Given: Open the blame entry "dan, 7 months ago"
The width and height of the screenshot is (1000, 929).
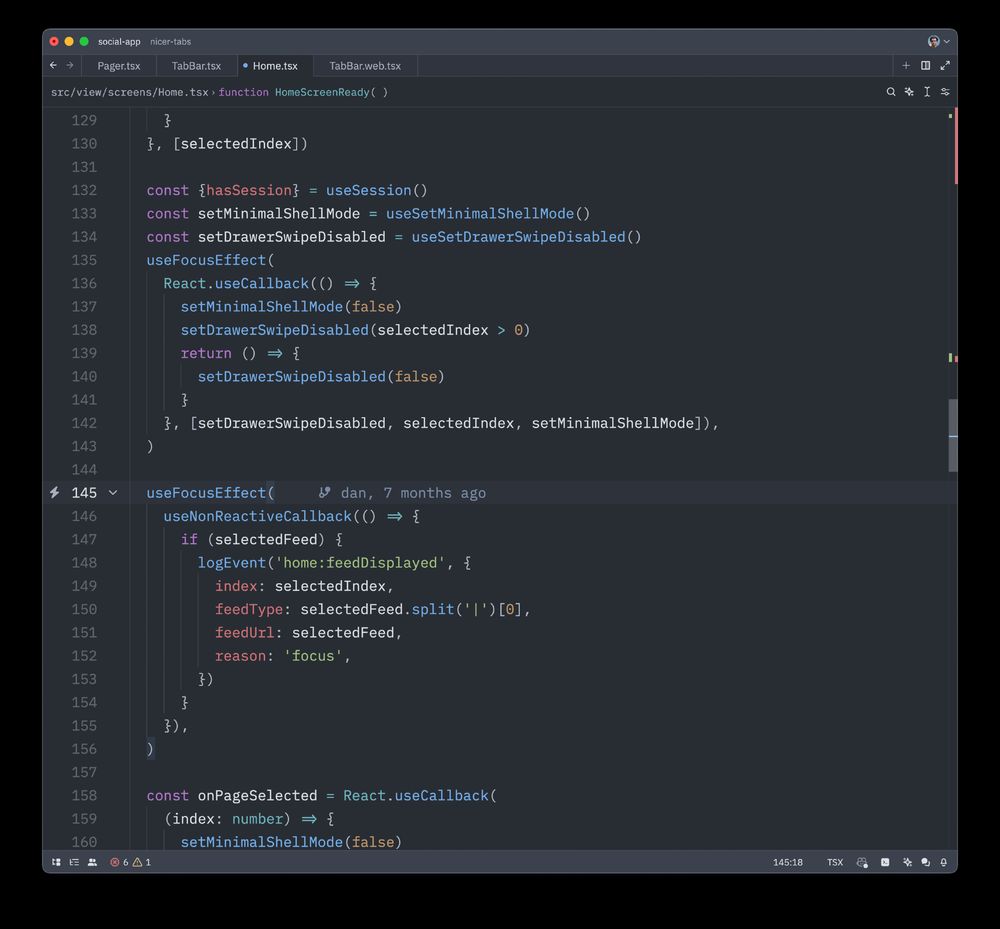Looking at the screenshot, I should pos(413,493).
